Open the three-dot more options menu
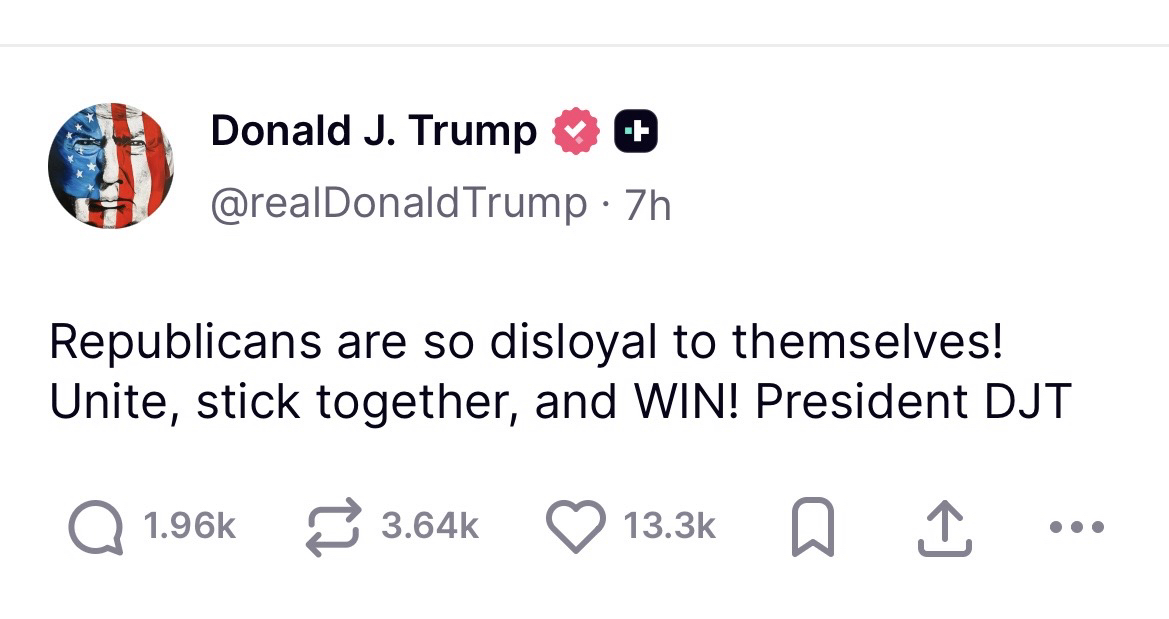This screenshot has width=1169, height=619. click(1077, 527)
